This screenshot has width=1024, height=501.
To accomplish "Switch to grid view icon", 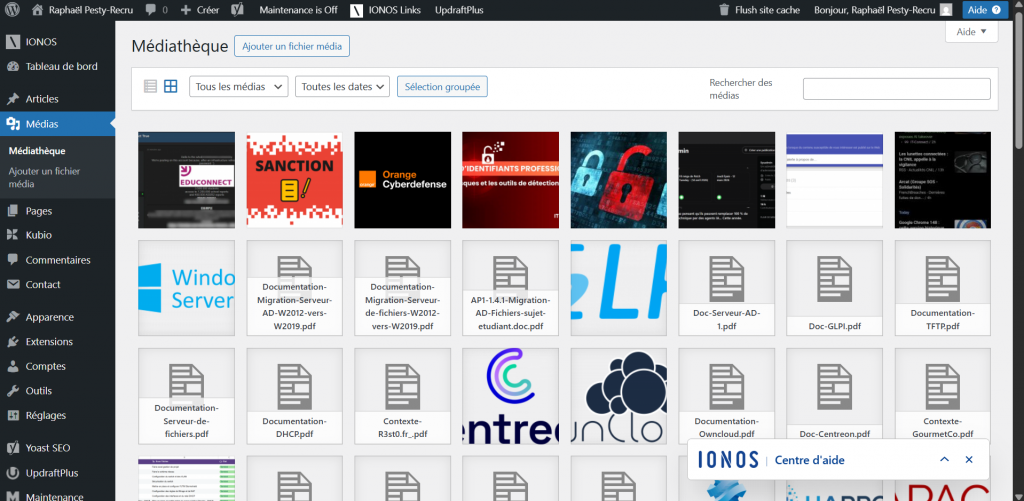I will [170, 86].
